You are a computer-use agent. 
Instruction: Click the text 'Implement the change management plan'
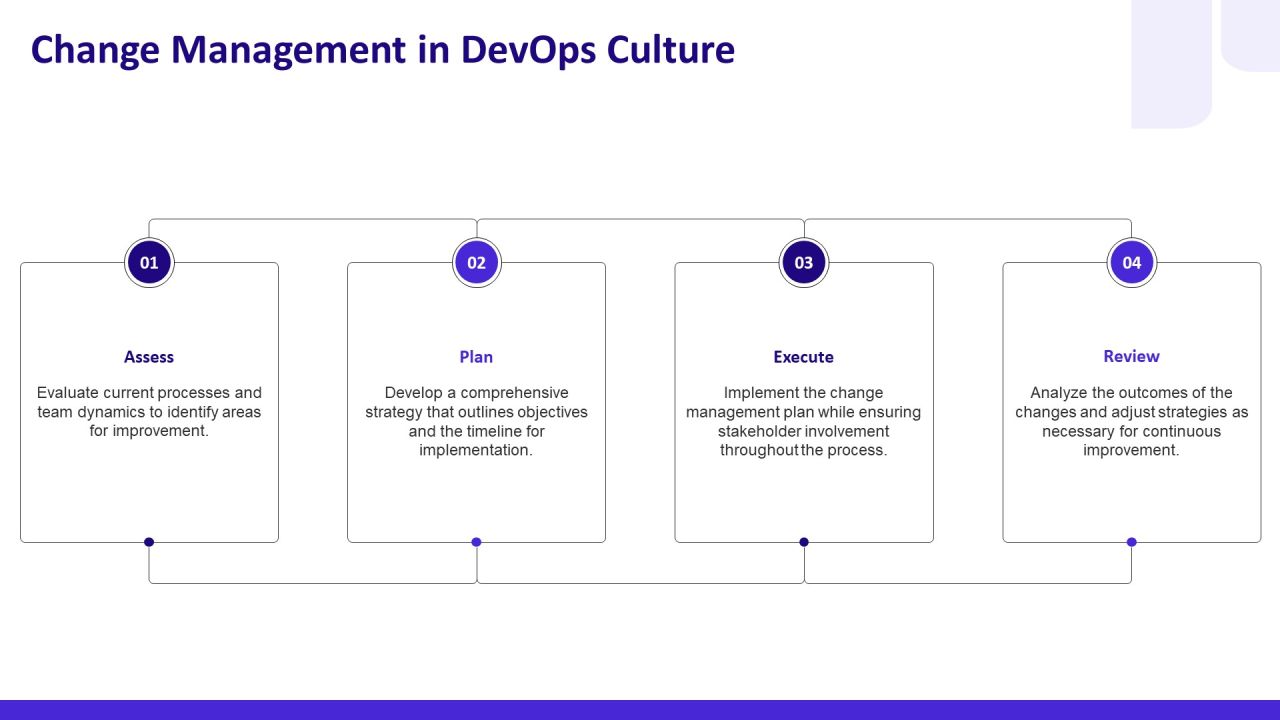tap(803, 402)
